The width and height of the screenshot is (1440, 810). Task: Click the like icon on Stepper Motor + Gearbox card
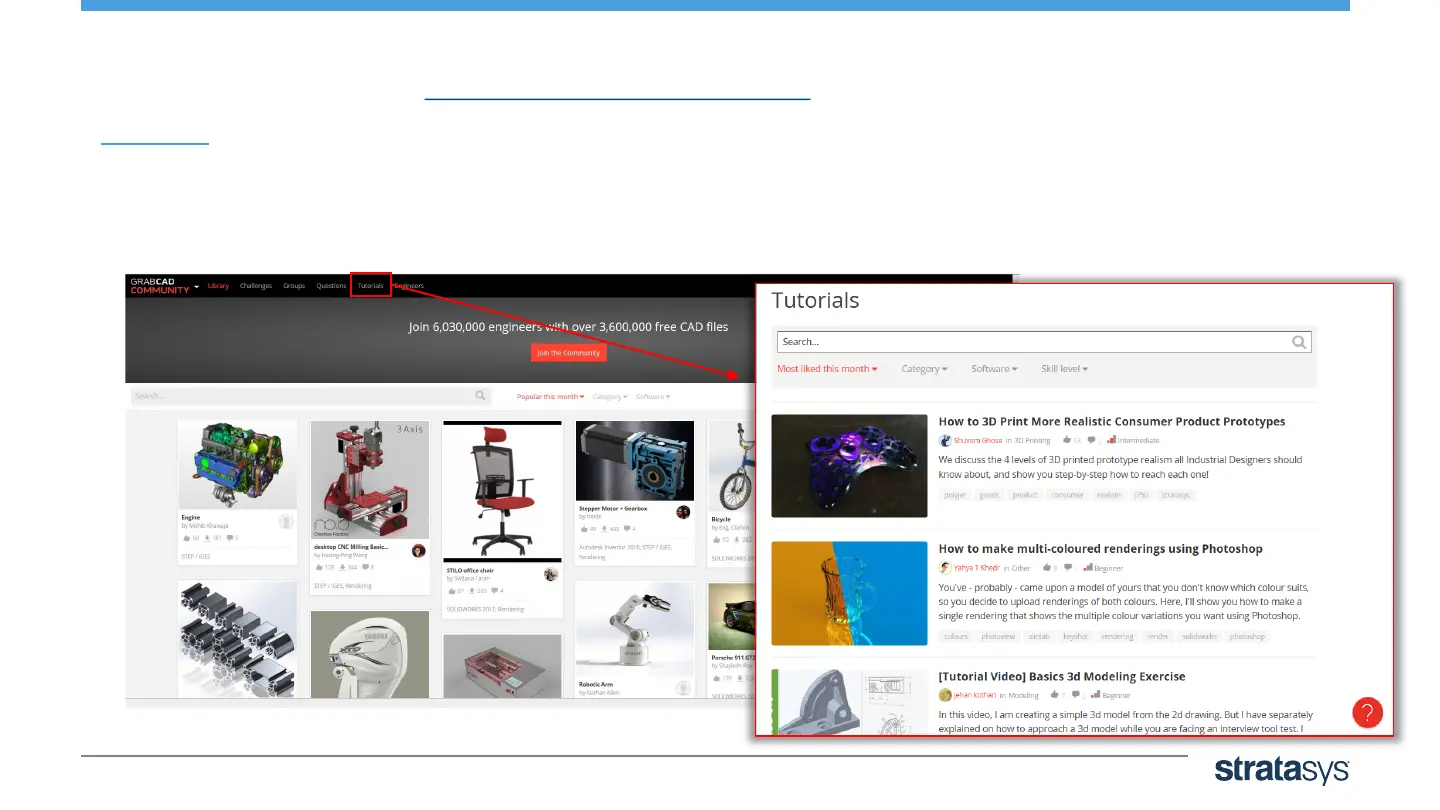[x=582, y=529]
